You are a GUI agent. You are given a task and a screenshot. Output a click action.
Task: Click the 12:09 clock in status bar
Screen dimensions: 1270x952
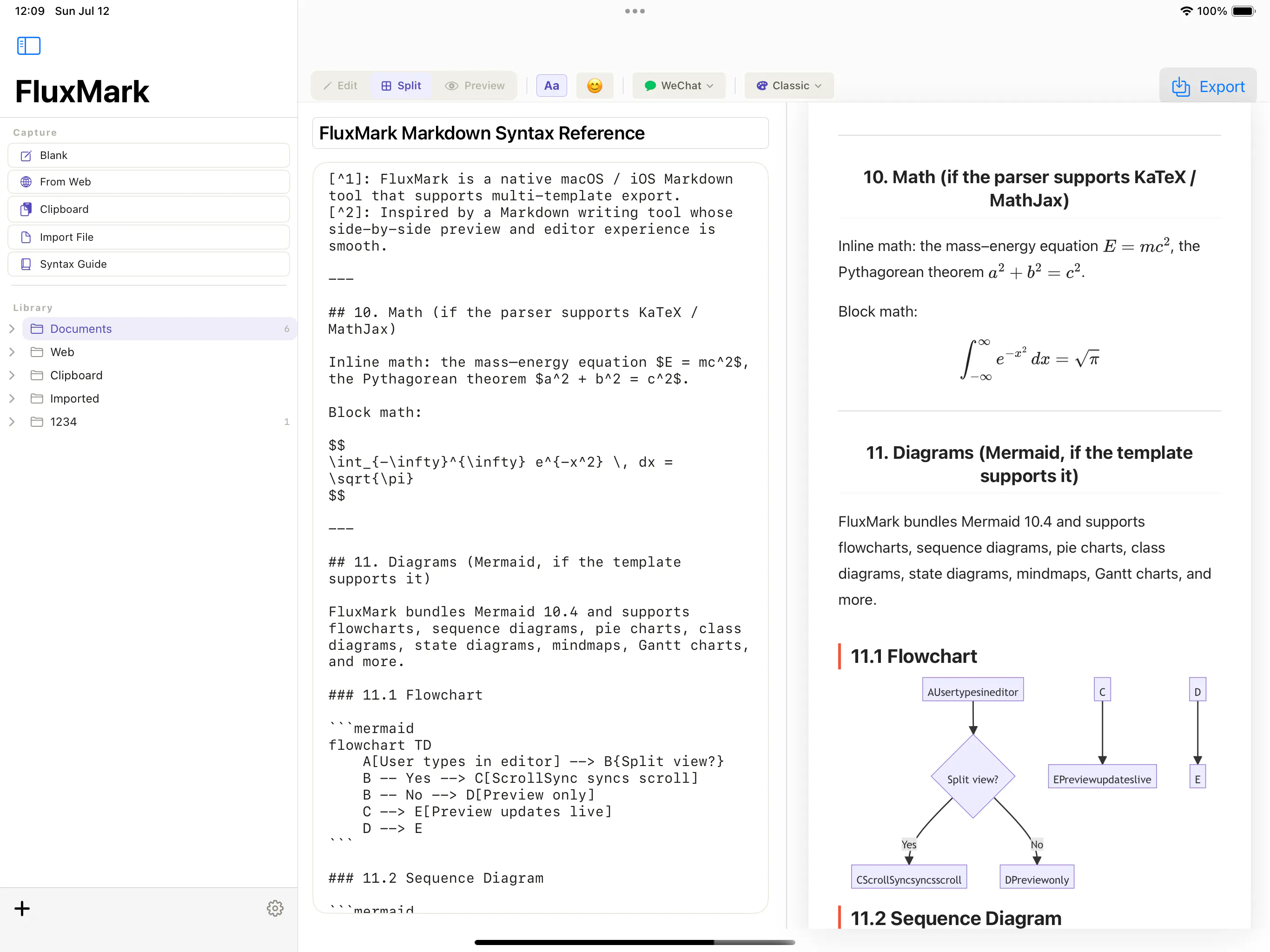pos(30,11)
